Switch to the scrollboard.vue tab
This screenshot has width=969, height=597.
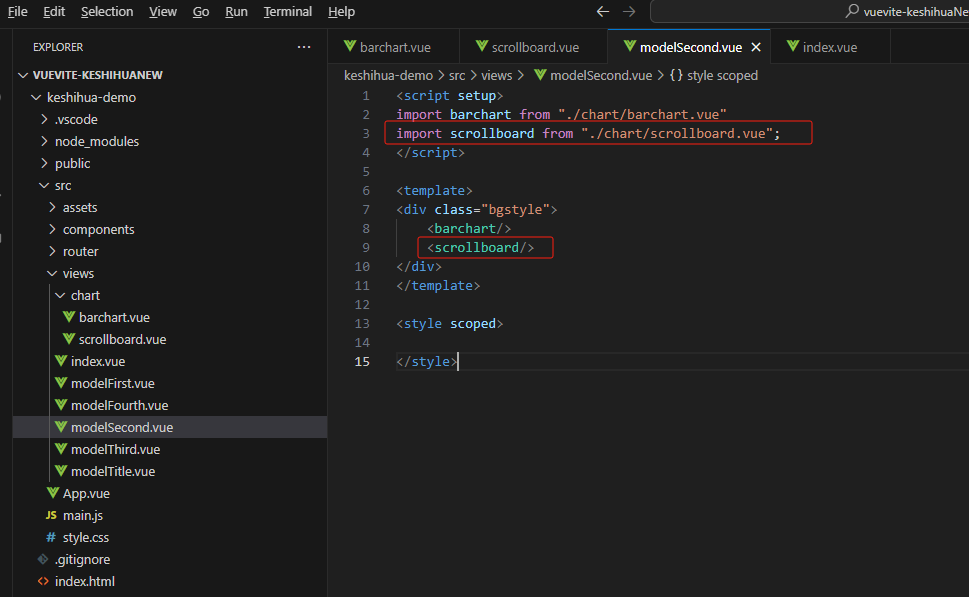point(534,47)
